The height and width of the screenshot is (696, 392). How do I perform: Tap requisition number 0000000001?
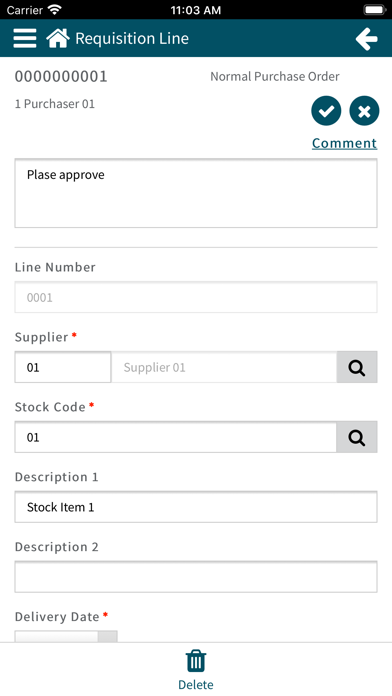point(61,76)
